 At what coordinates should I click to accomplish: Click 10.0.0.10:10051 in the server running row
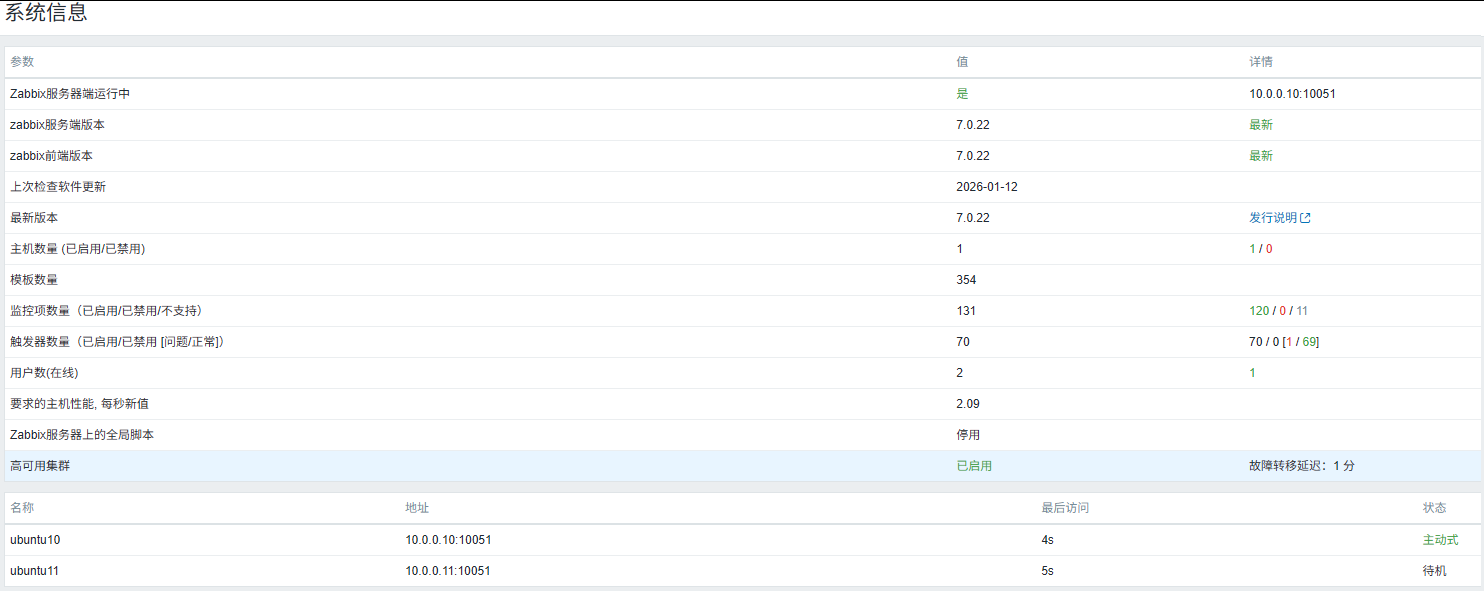(x=1292, y=94)
